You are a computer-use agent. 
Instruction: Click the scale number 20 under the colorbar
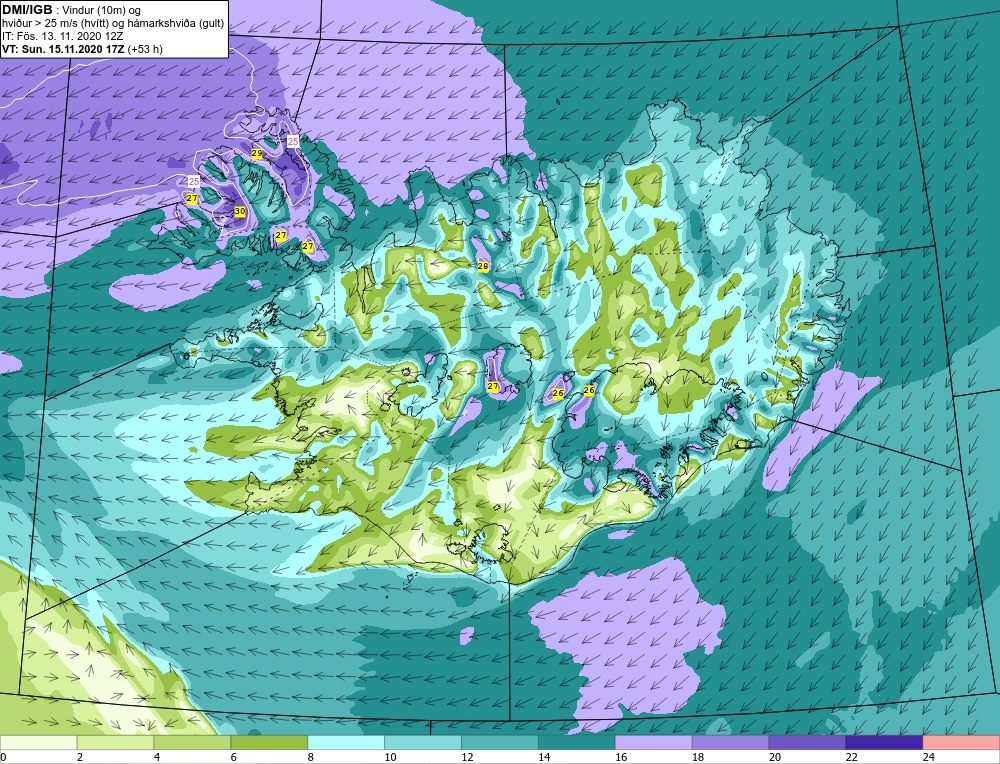click(775, 757)
